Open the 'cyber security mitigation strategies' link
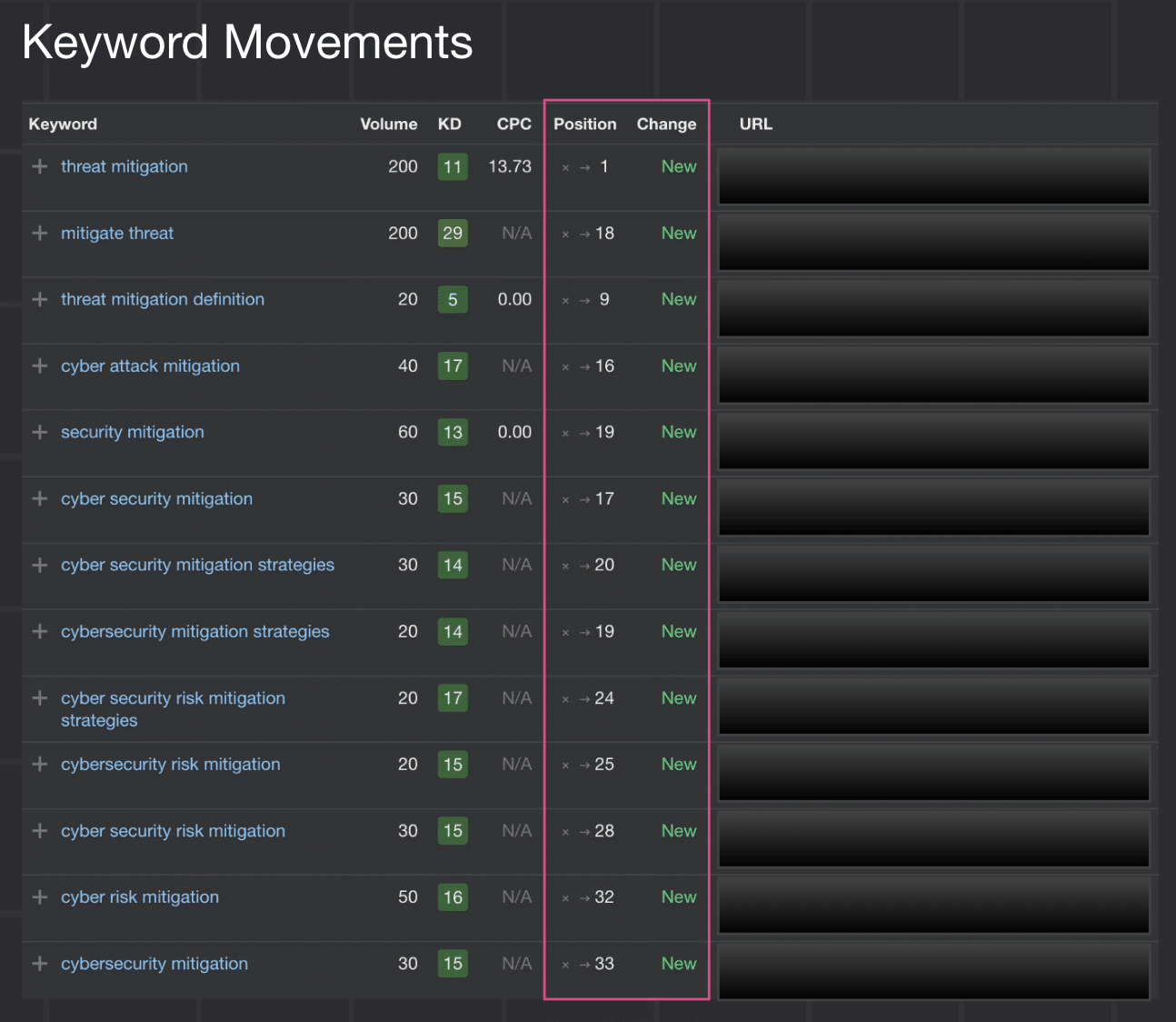Screen dimensions: 1176x1022 pos(197,565)
